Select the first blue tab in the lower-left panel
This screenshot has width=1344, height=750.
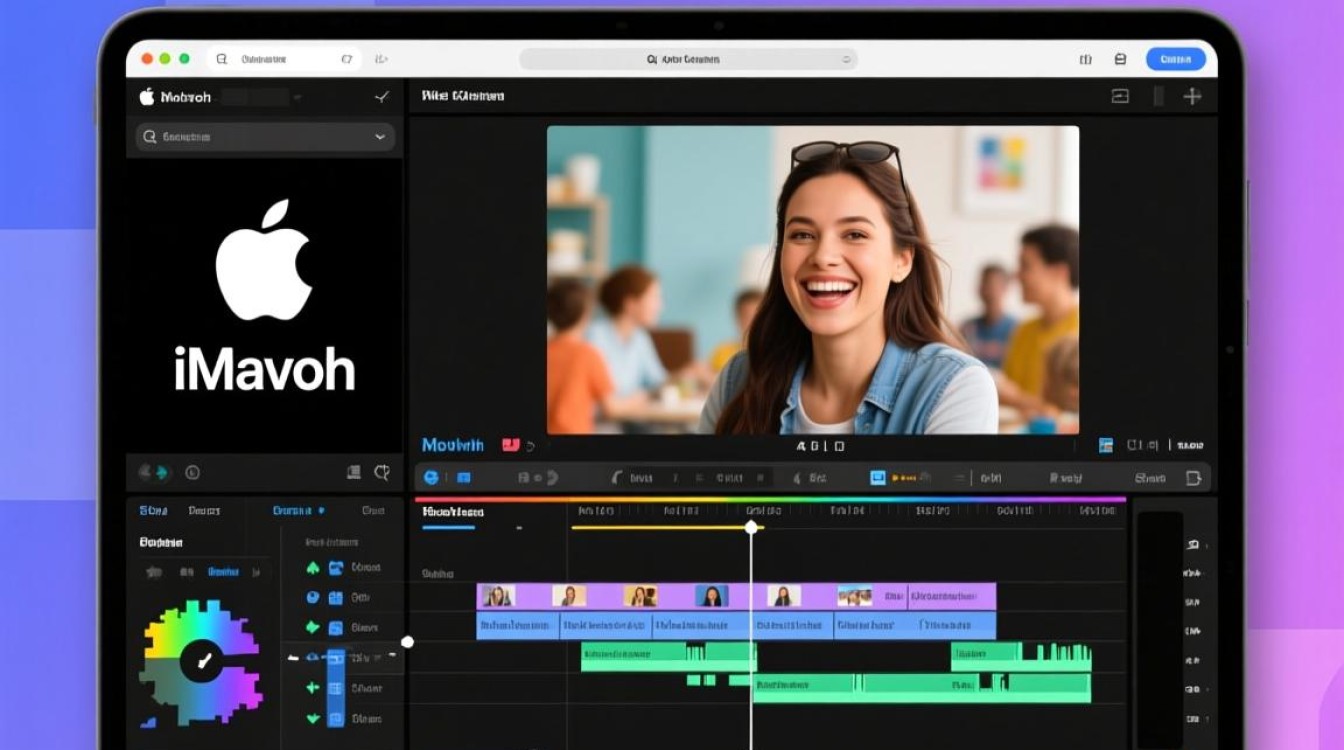tap(153, 510)
